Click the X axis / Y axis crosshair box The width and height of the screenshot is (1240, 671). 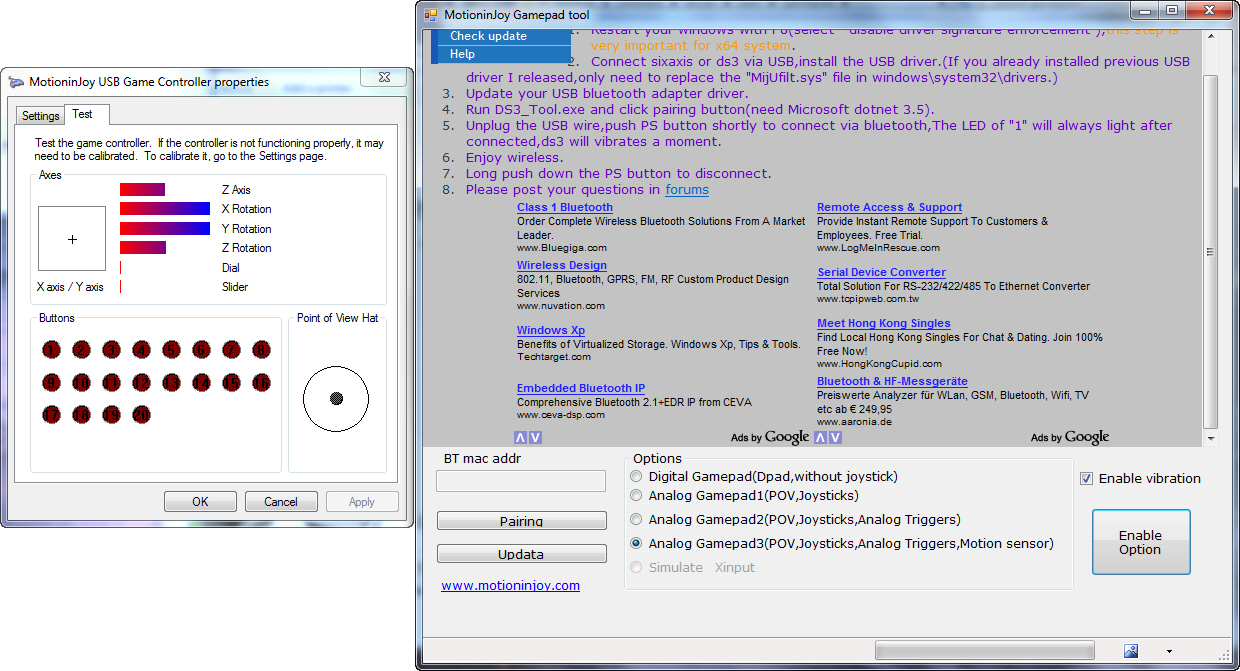pyautogui.click(x=72, y=239)
